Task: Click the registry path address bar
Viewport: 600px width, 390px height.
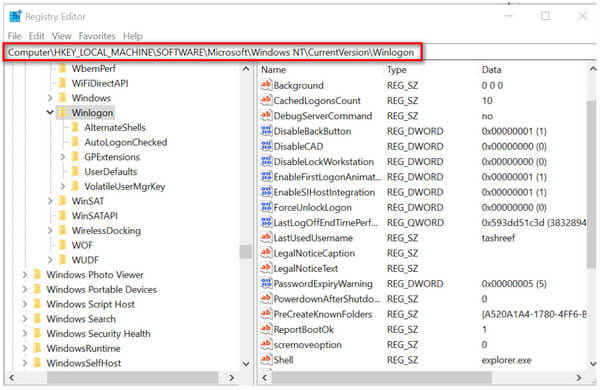Action: click(212, 52)
